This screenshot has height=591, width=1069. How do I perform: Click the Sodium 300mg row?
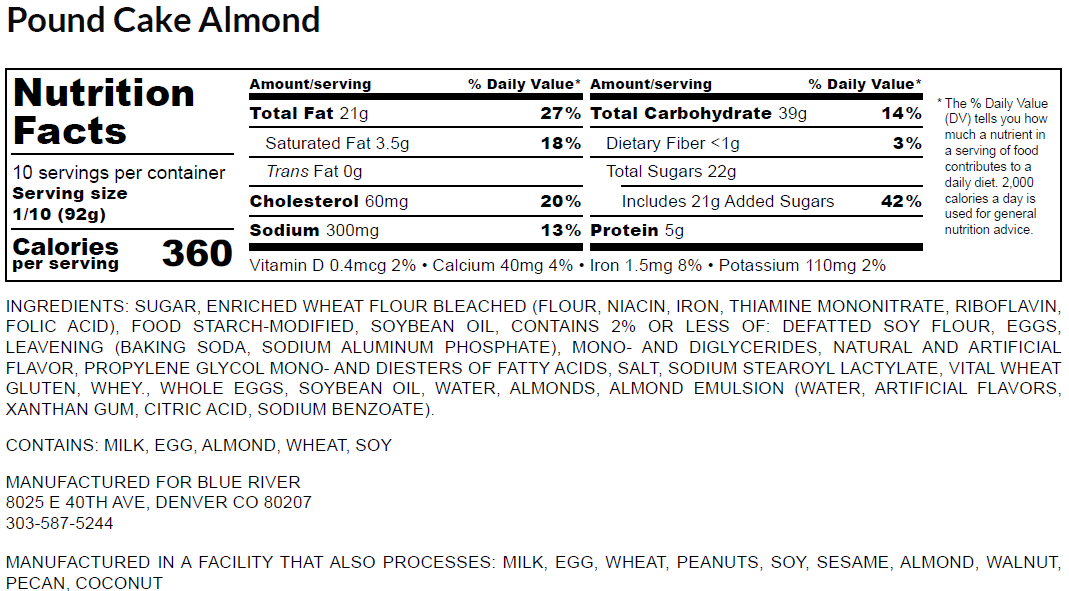[x=314, y=231]
